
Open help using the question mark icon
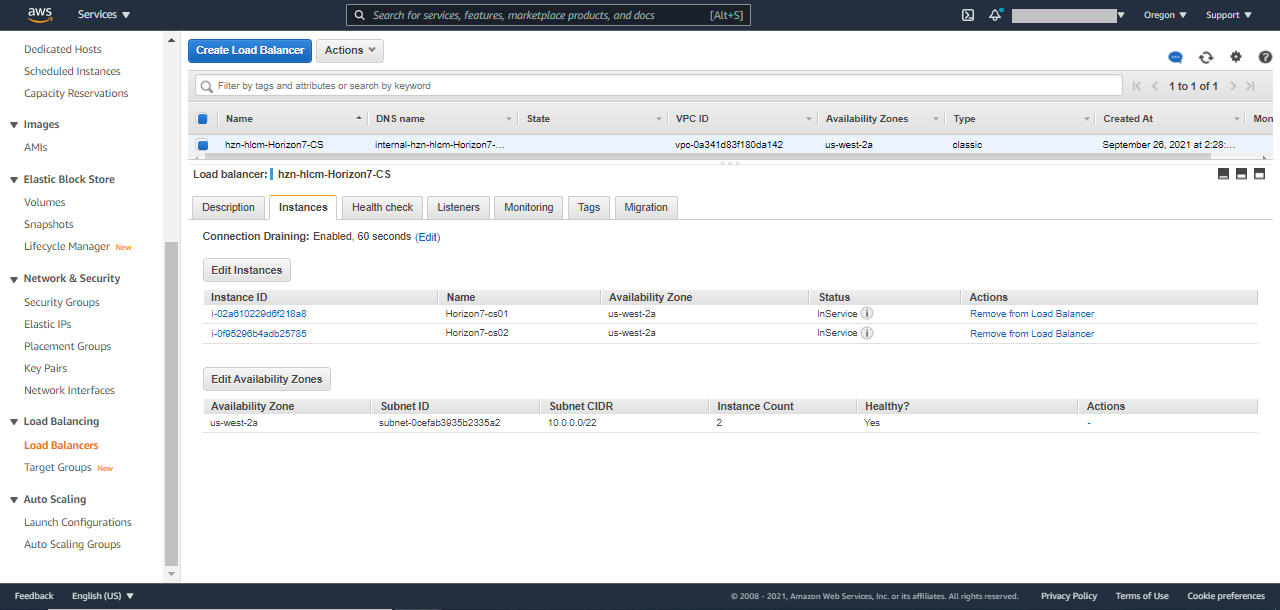coord(1264,57)
